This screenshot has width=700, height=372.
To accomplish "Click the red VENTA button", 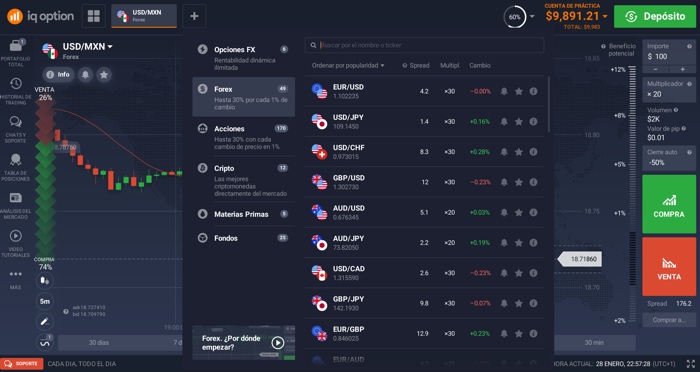I will coord(669,267).
